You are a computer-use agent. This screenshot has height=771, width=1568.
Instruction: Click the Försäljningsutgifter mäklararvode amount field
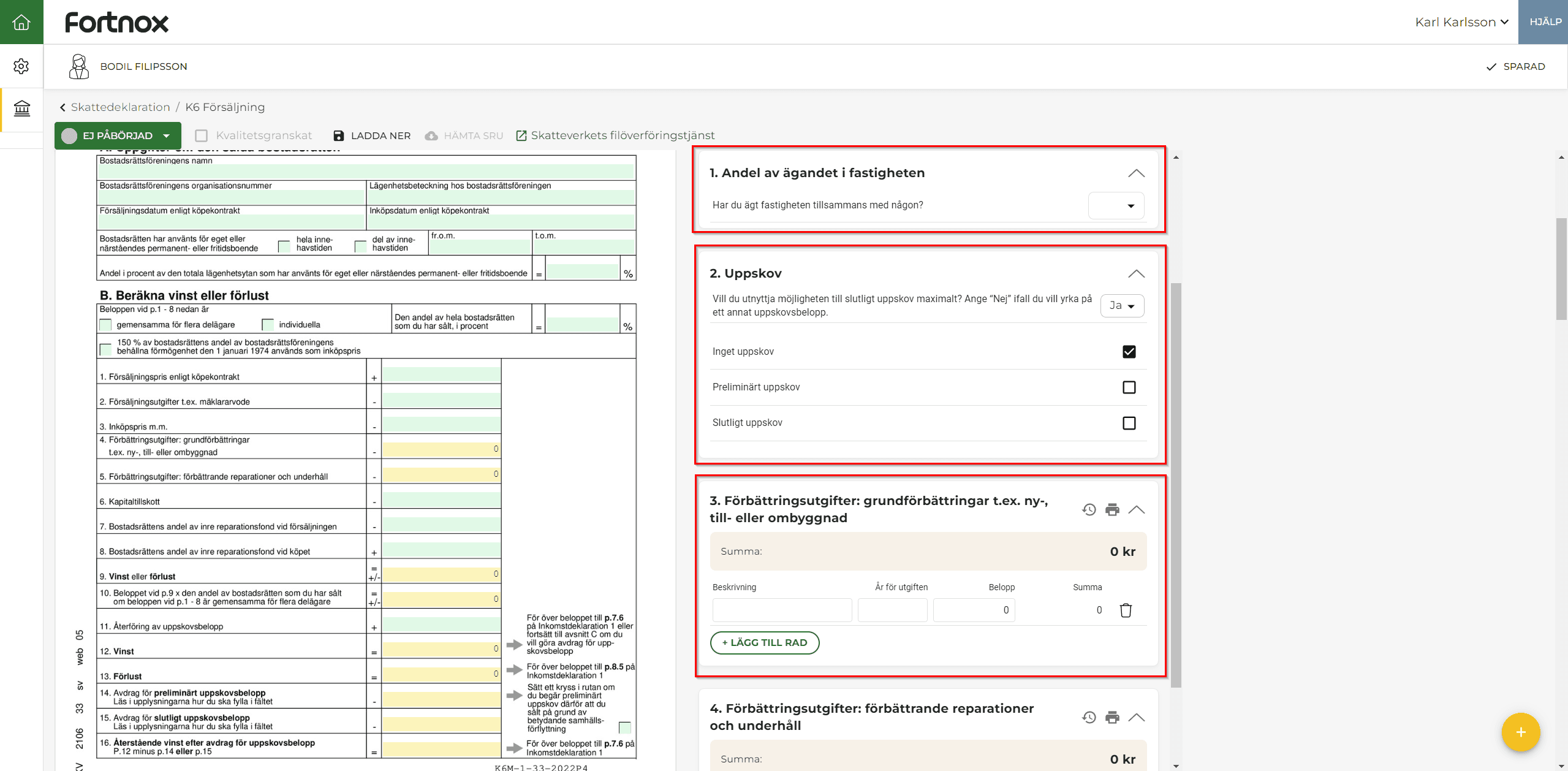[441, 400]
